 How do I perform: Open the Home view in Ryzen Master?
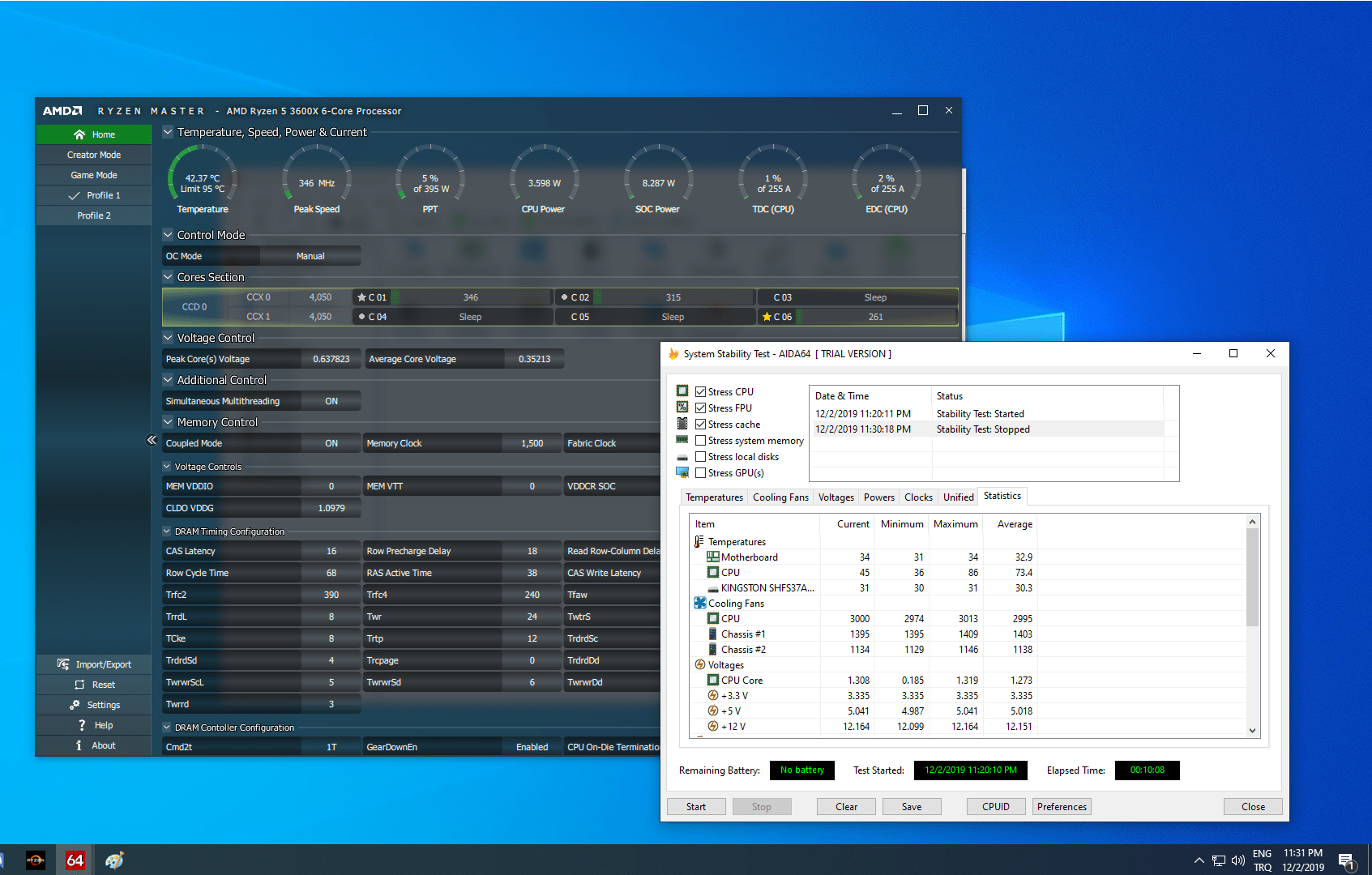tap(93, 134)
